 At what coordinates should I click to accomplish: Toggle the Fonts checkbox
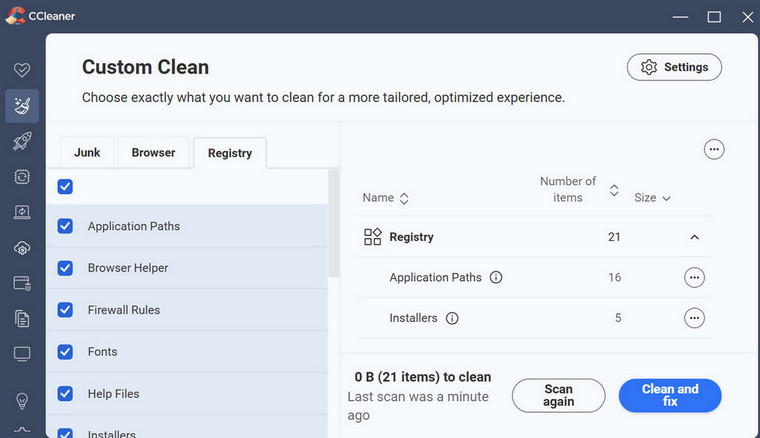(x=65, y=352)
